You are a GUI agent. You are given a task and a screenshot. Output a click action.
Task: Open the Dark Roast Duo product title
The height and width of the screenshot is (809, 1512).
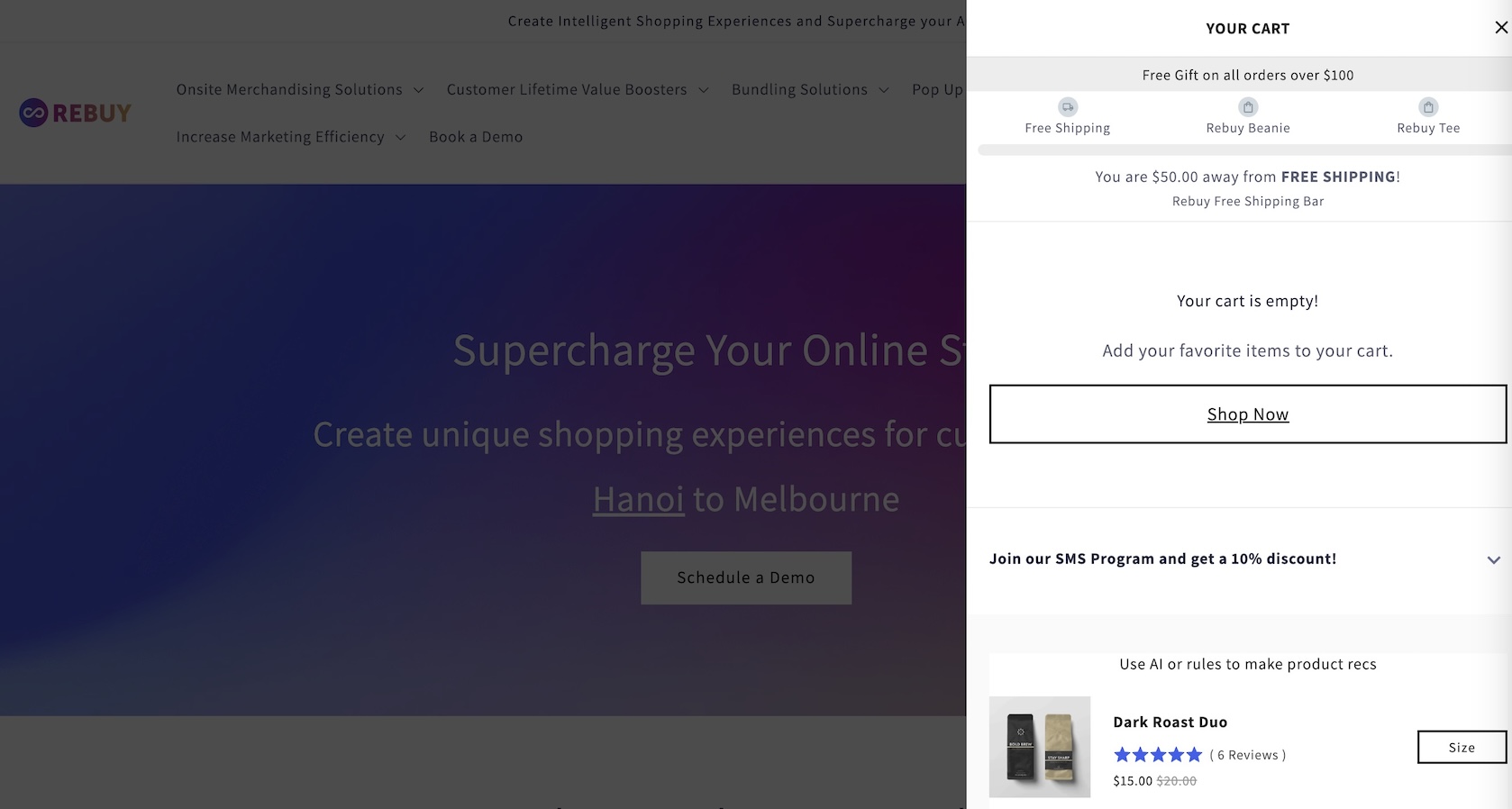(1170, 722)
